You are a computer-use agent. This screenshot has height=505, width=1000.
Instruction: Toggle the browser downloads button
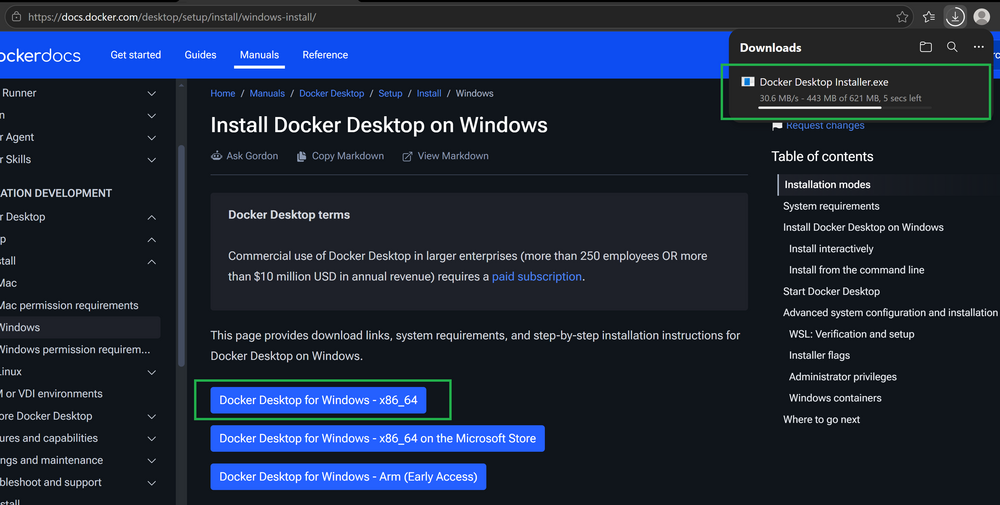point(955,17)
